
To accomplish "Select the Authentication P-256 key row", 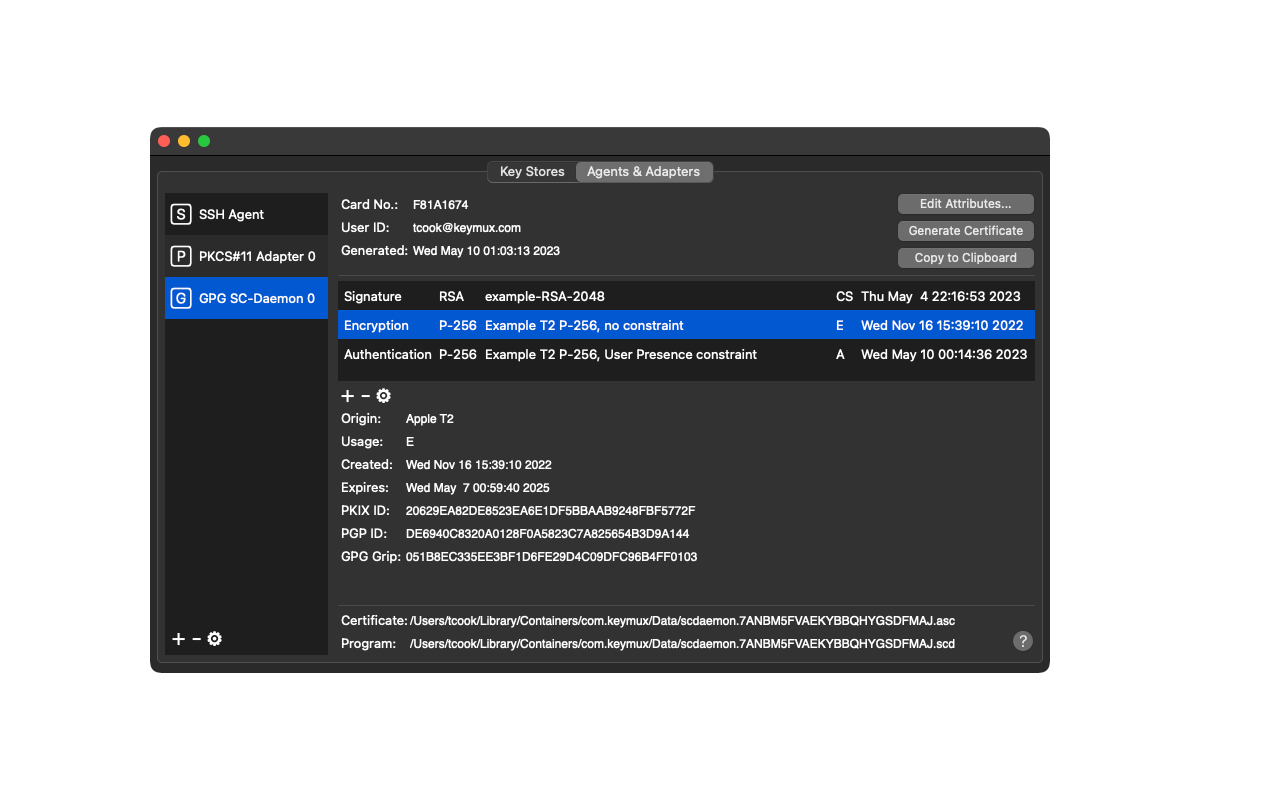I will pos(600,354).
